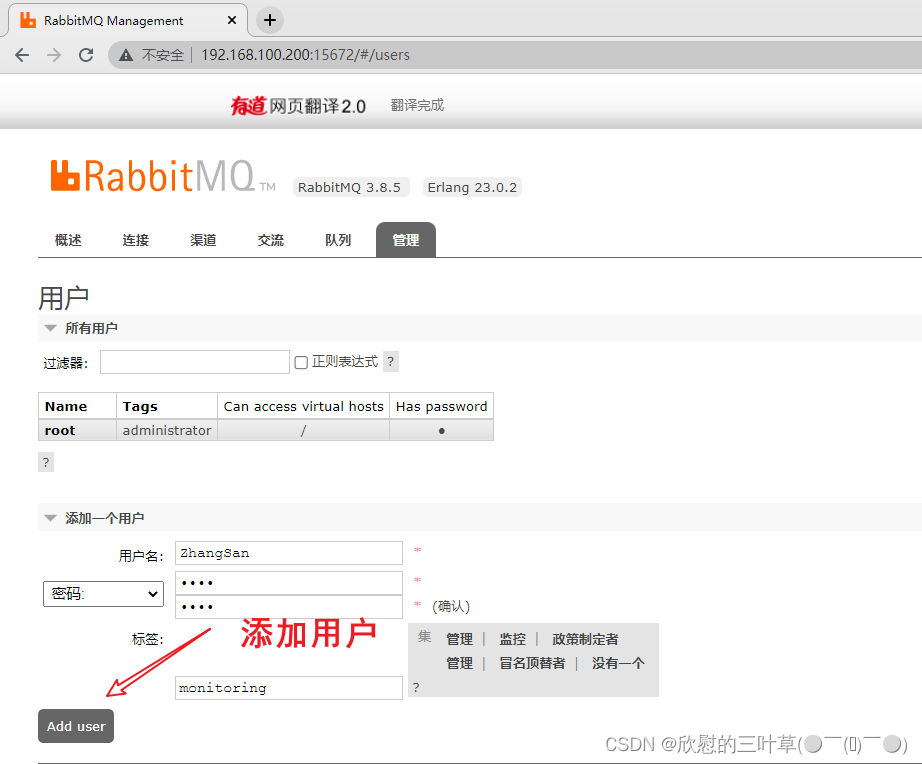Click the 过滤器 filter input field
922x764 pixels.
(x=195, y=362)
